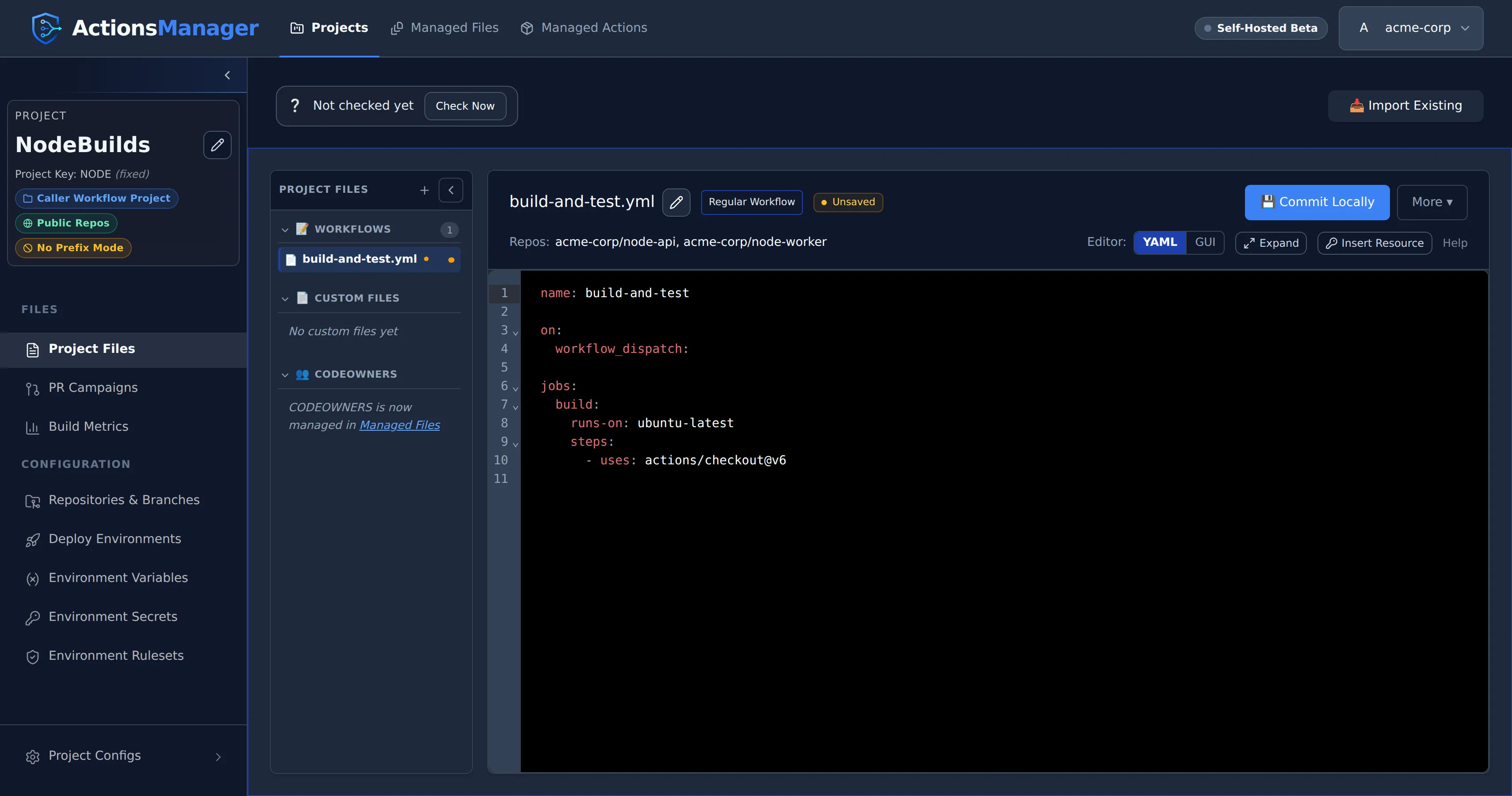Rename build-and-test.yml using pencil icon
This screenshot has height=796, width=1512.
point(676,203)
